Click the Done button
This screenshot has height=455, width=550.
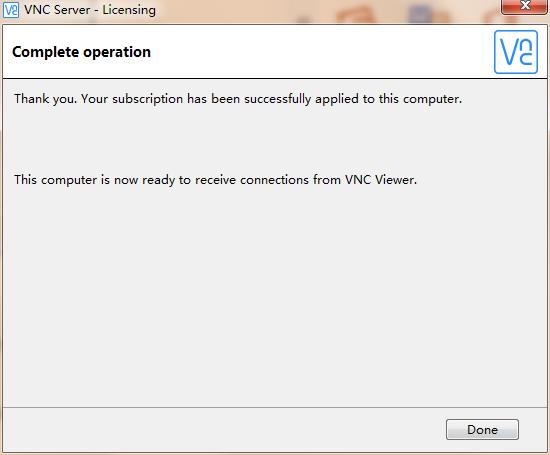[x=482, y=429]
